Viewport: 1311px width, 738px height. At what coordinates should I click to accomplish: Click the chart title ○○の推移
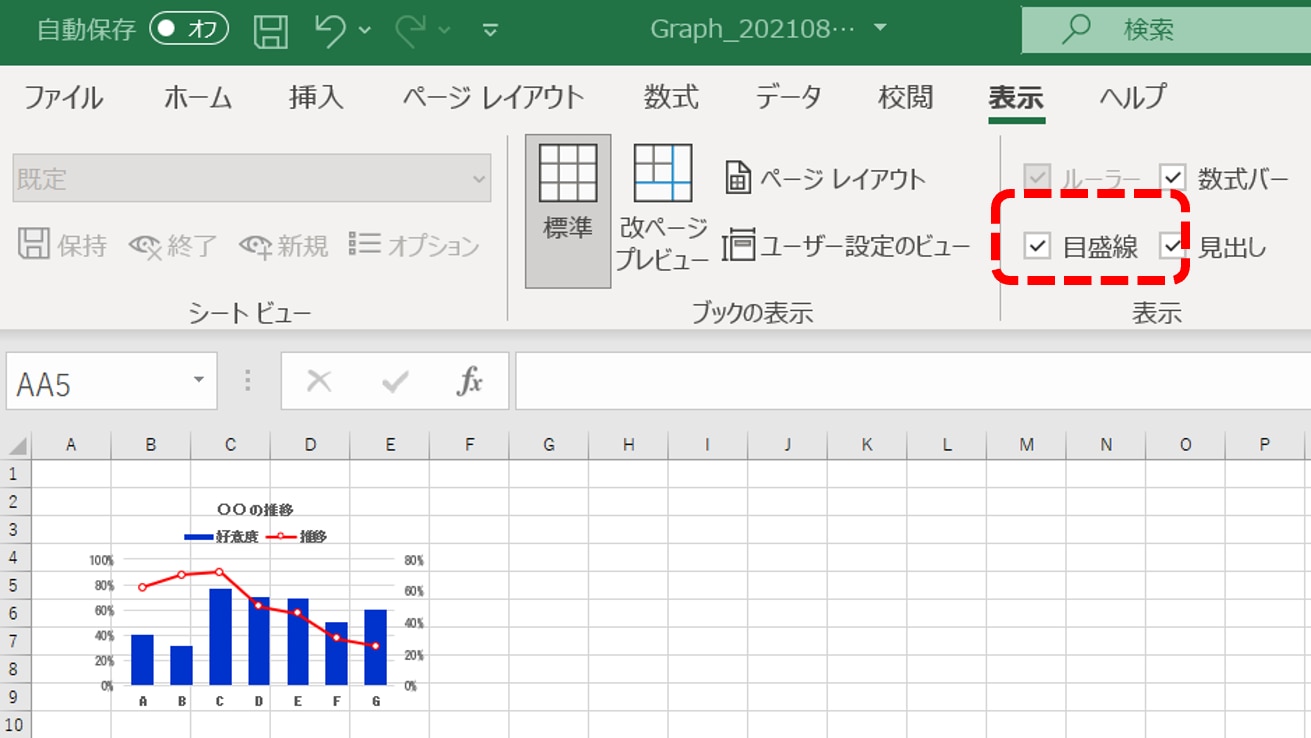click(x=256, y=510)
